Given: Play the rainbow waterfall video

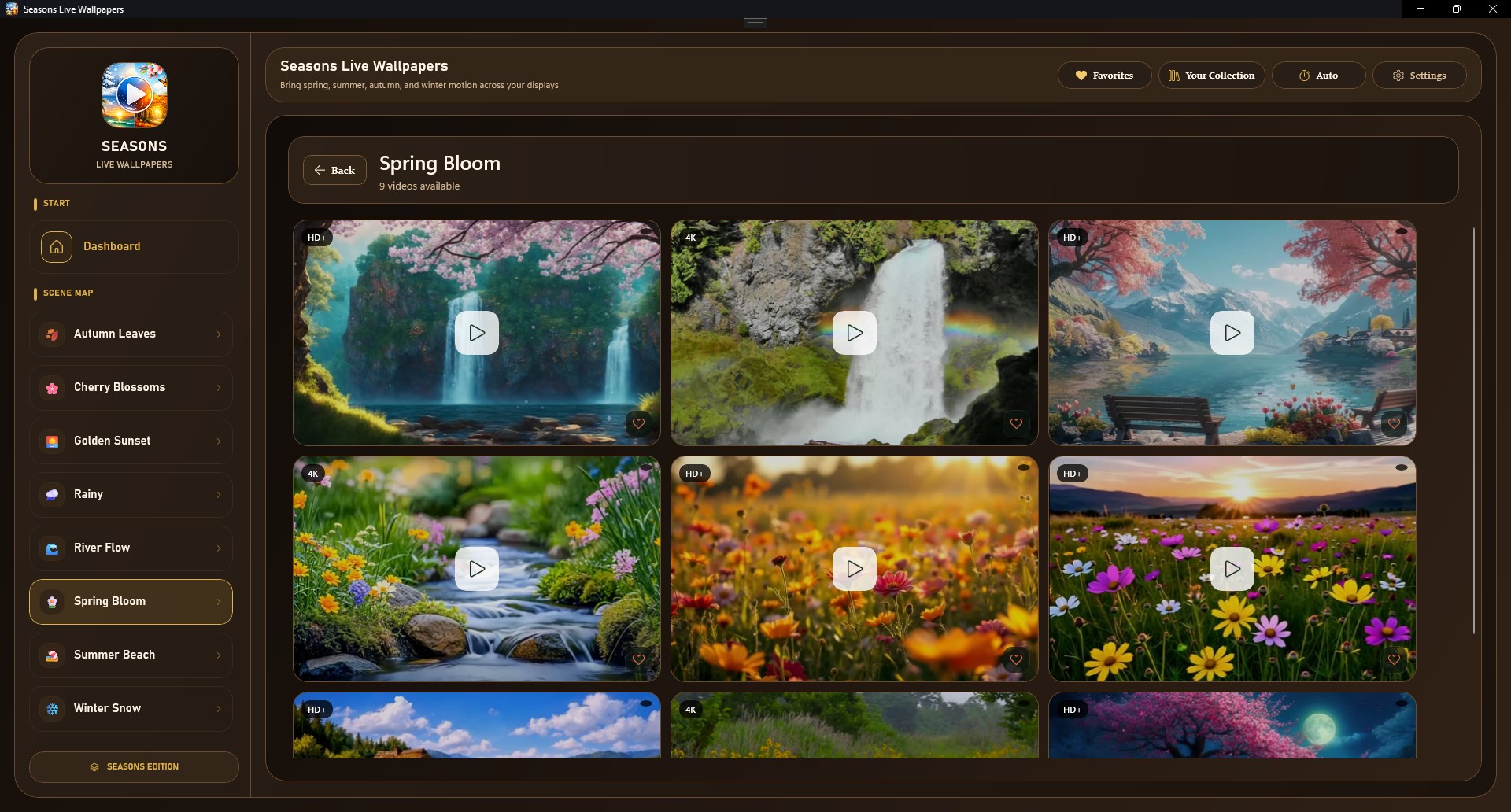Looking at the screenshot, I should (855, 333).
